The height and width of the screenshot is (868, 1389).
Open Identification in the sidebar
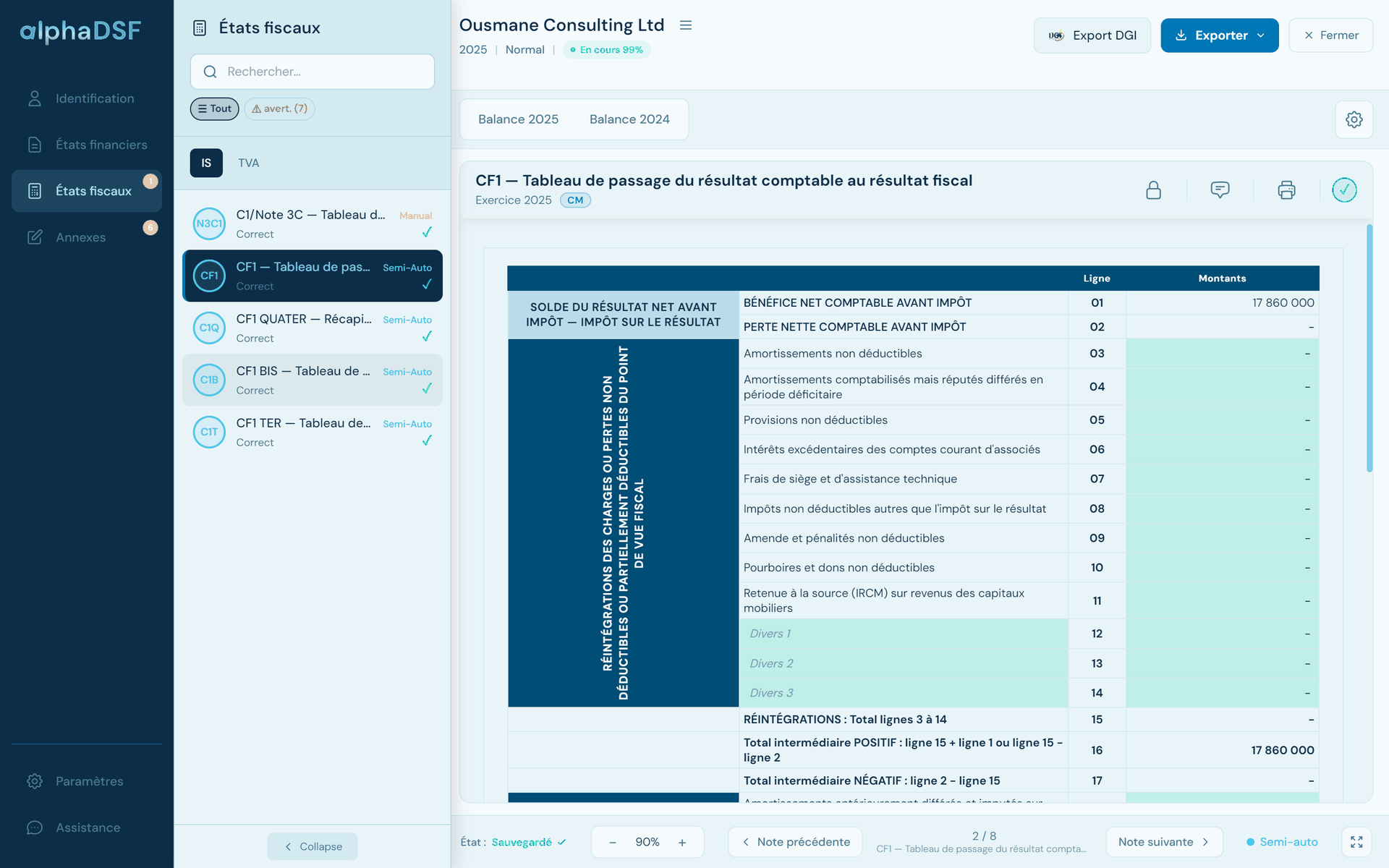(87, 98)
